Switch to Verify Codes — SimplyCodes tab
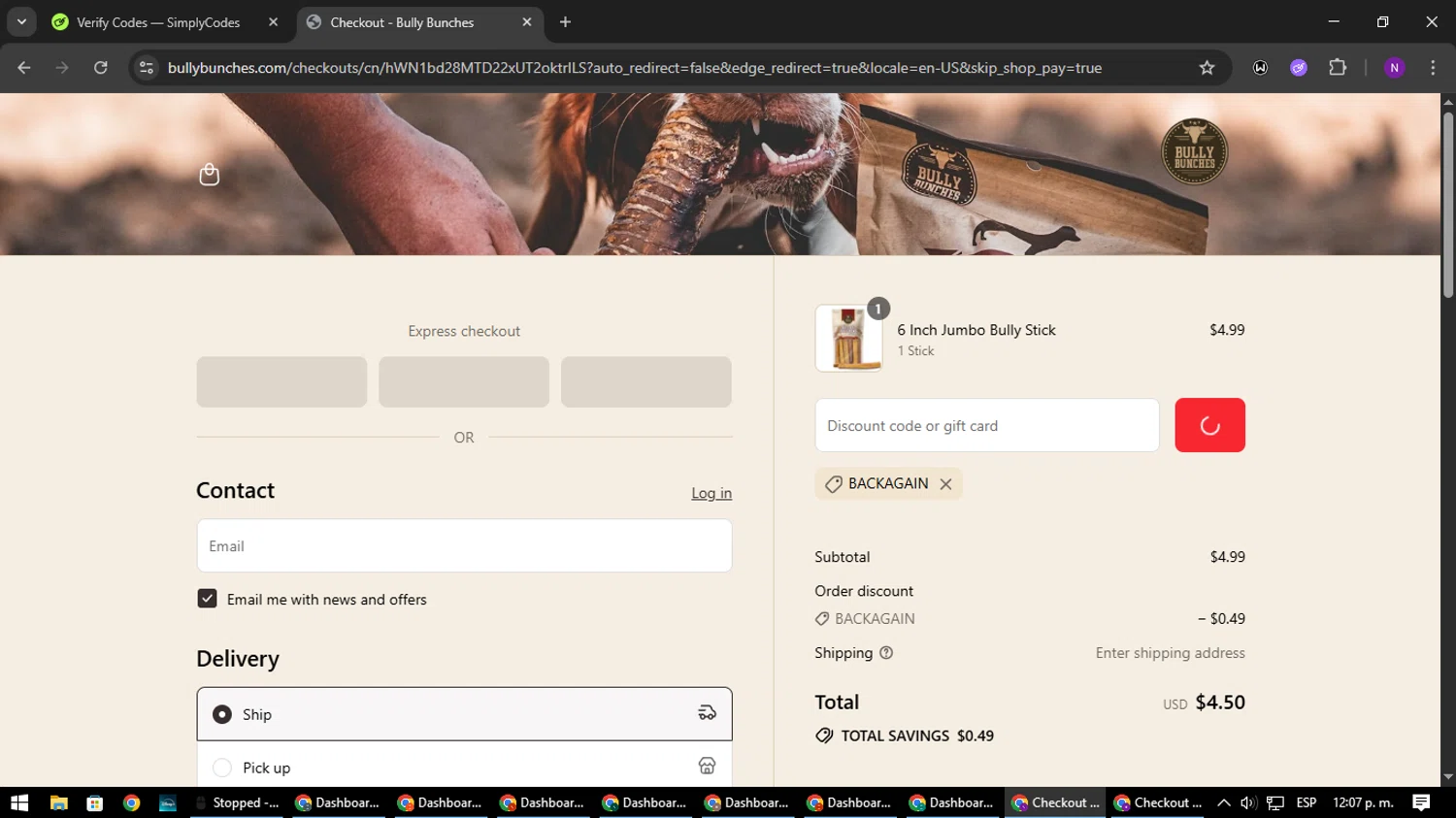Viewport: 1456px width, 818px height. click(x=165, y=22)
